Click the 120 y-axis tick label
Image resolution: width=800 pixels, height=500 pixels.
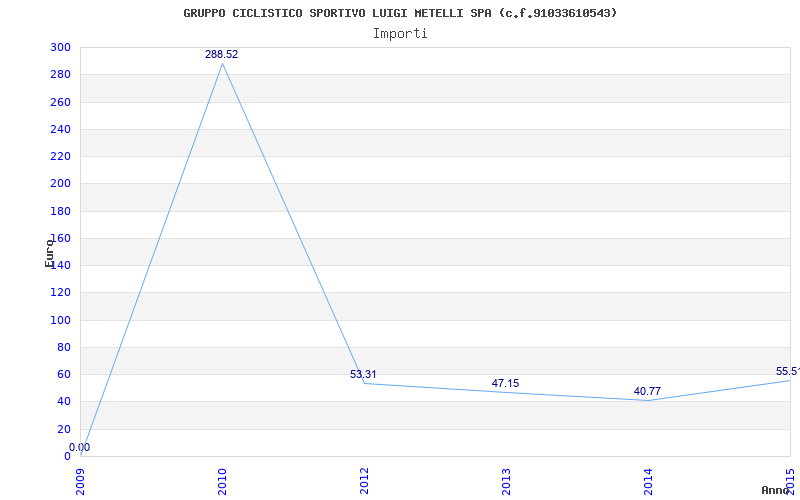pos(60,293)
